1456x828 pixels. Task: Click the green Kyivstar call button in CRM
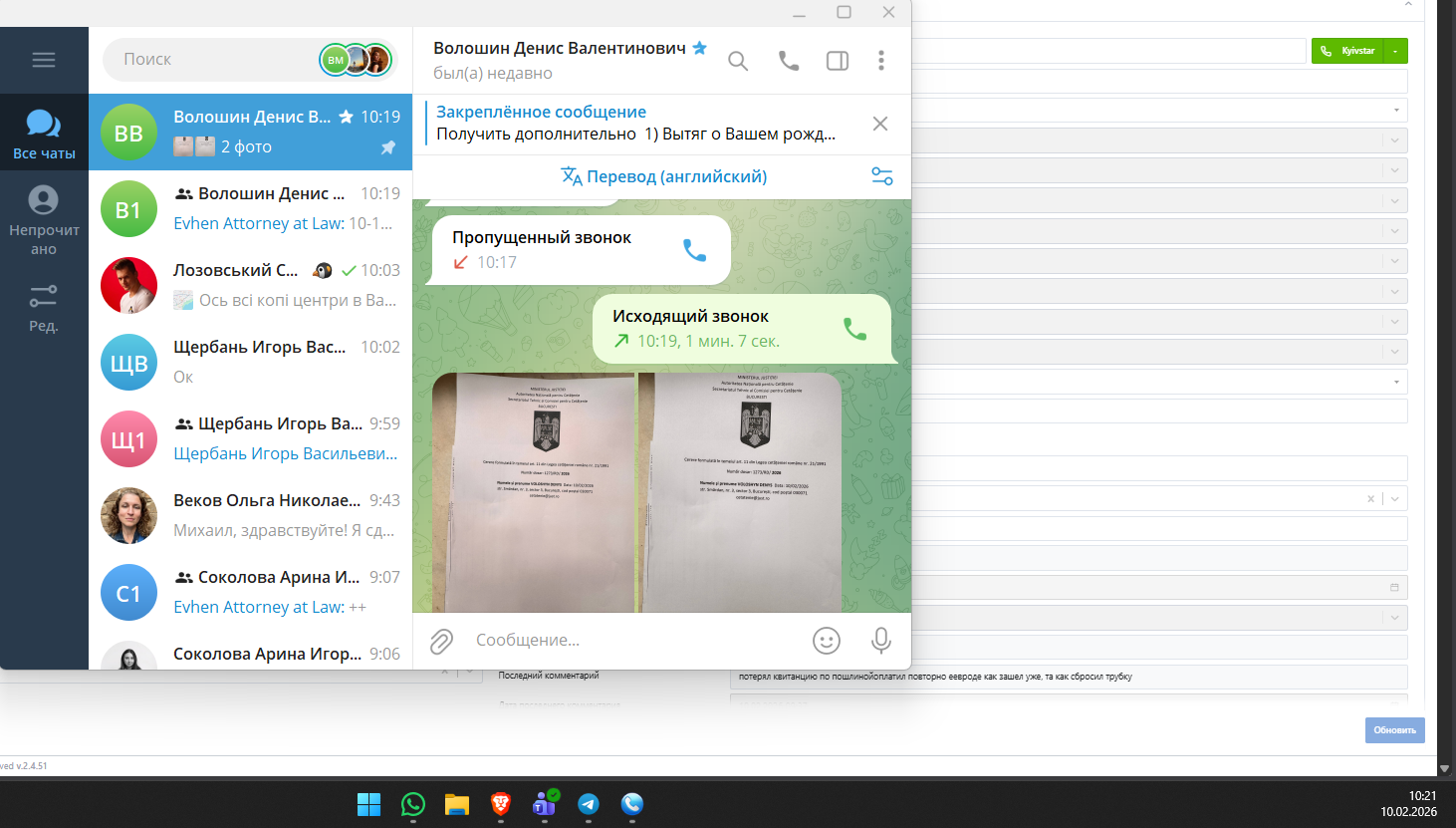point(1348,51)
